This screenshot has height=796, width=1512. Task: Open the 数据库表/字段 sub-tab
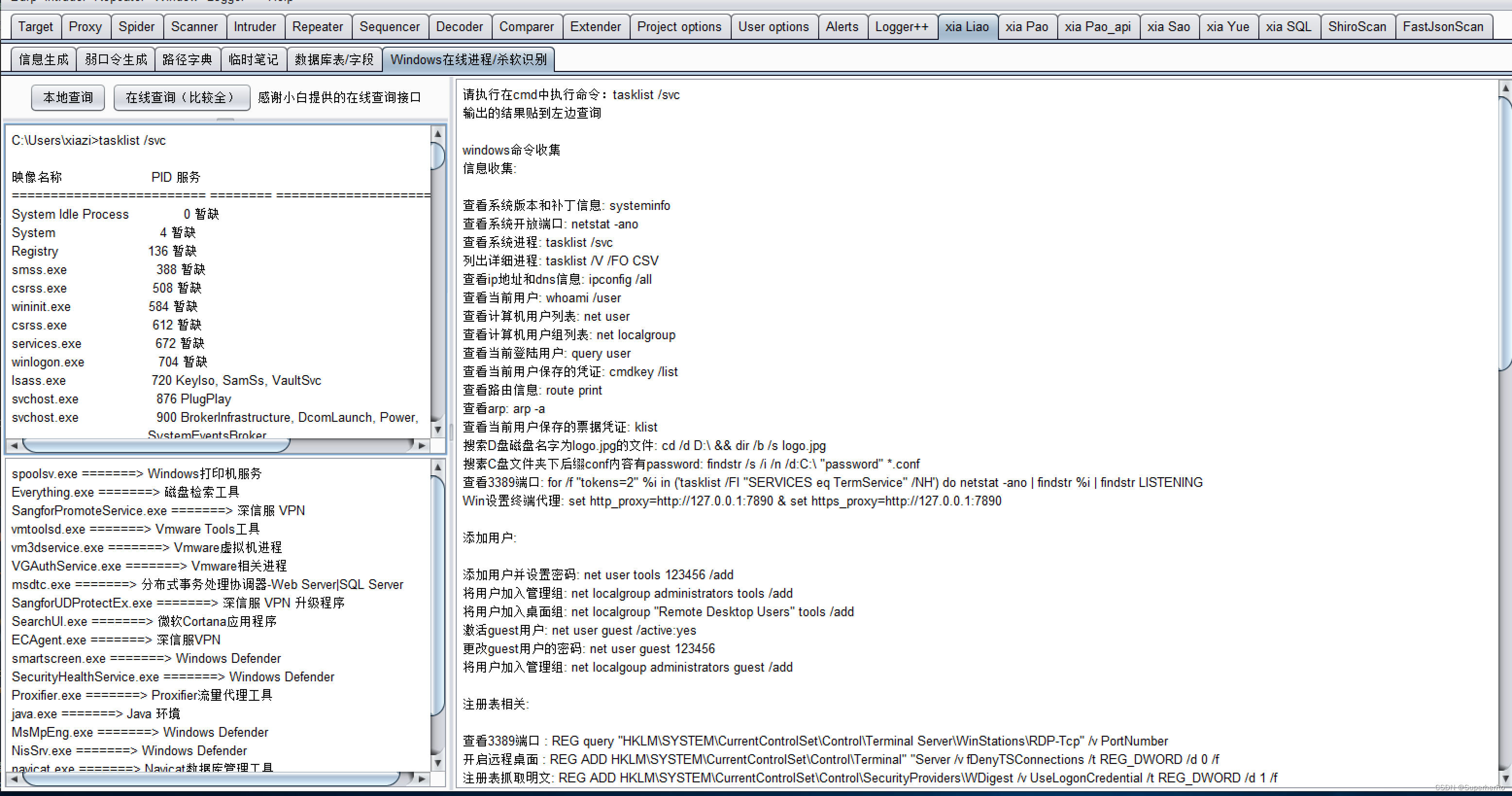click(334, 60)
